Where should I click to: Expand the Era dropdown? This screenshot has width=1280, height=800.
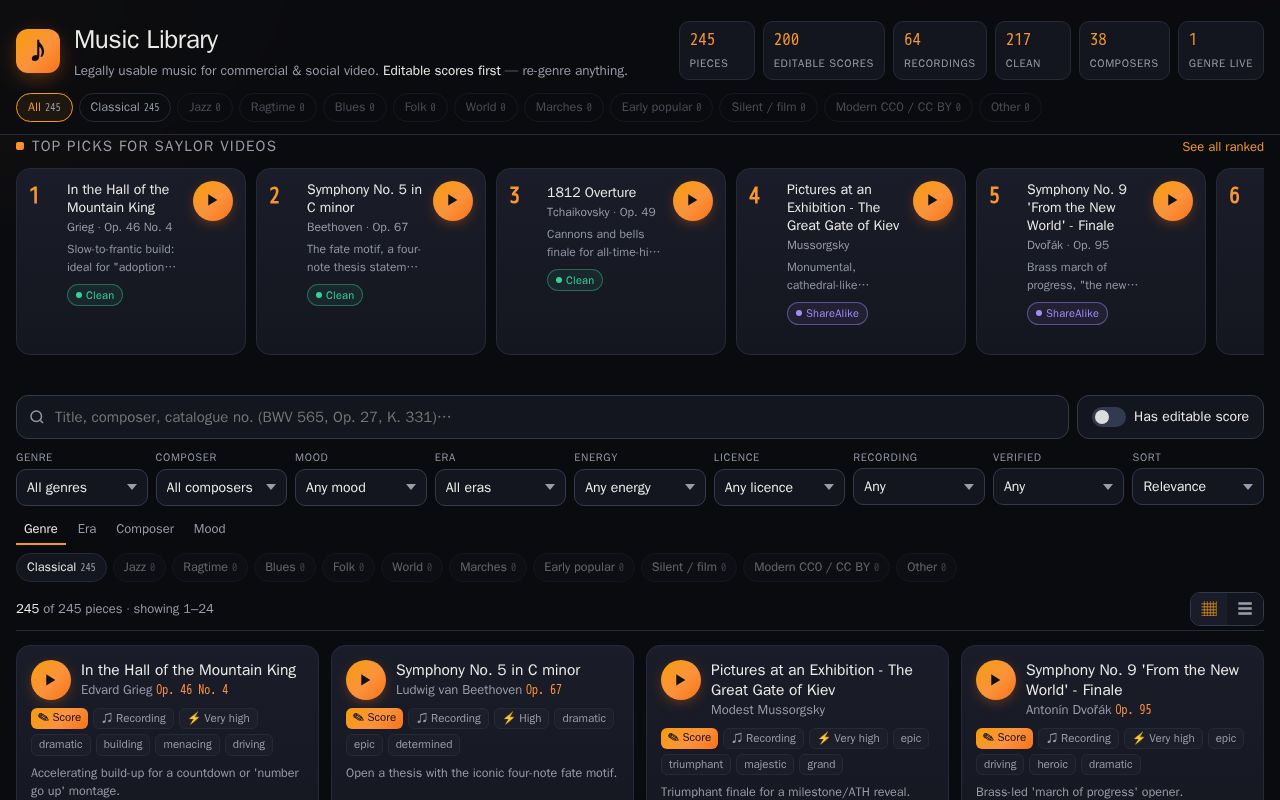[500, 487]
